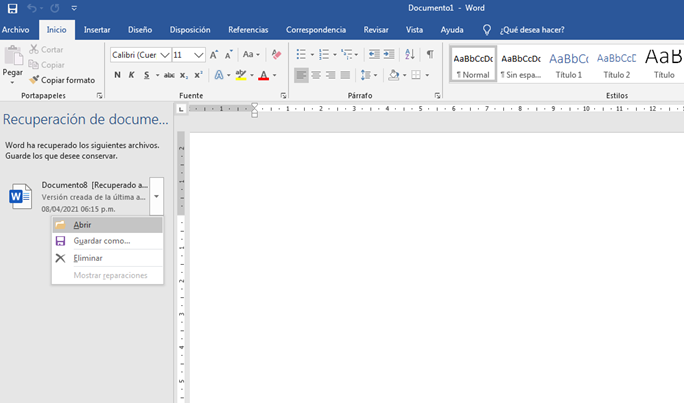The width and height of the screenshot is (684, 403).
Task: Open Fuente dialog launcher
Action: click(283, 96)
